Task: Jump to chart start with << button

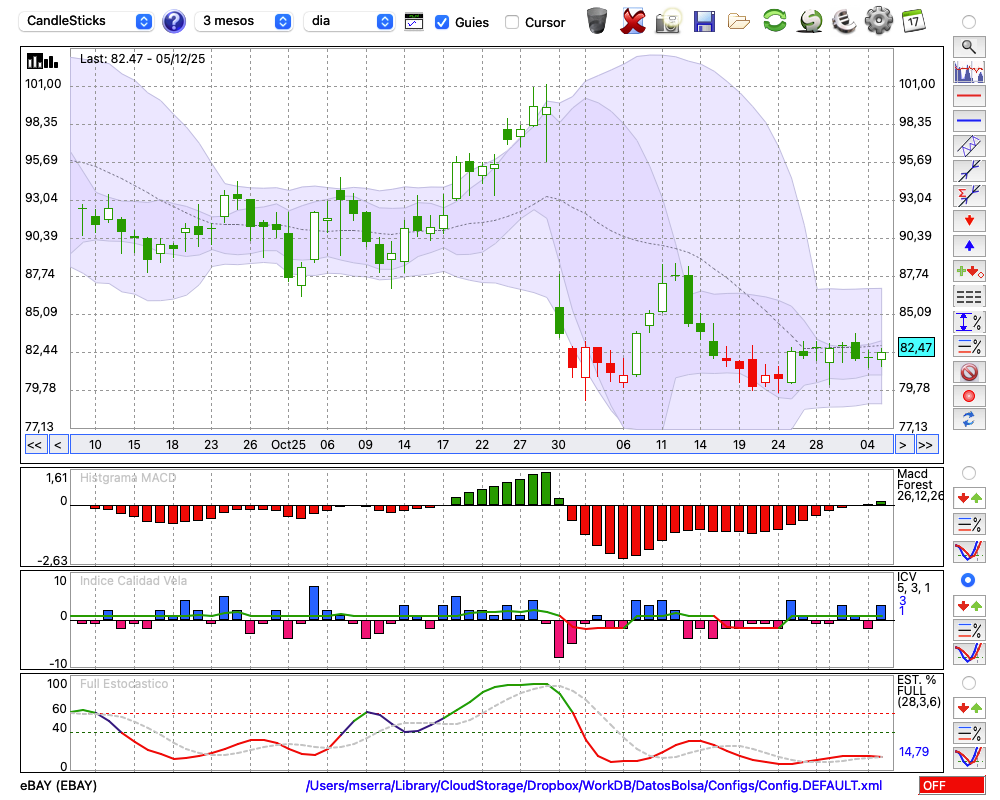Action: [x=34, y=445]
